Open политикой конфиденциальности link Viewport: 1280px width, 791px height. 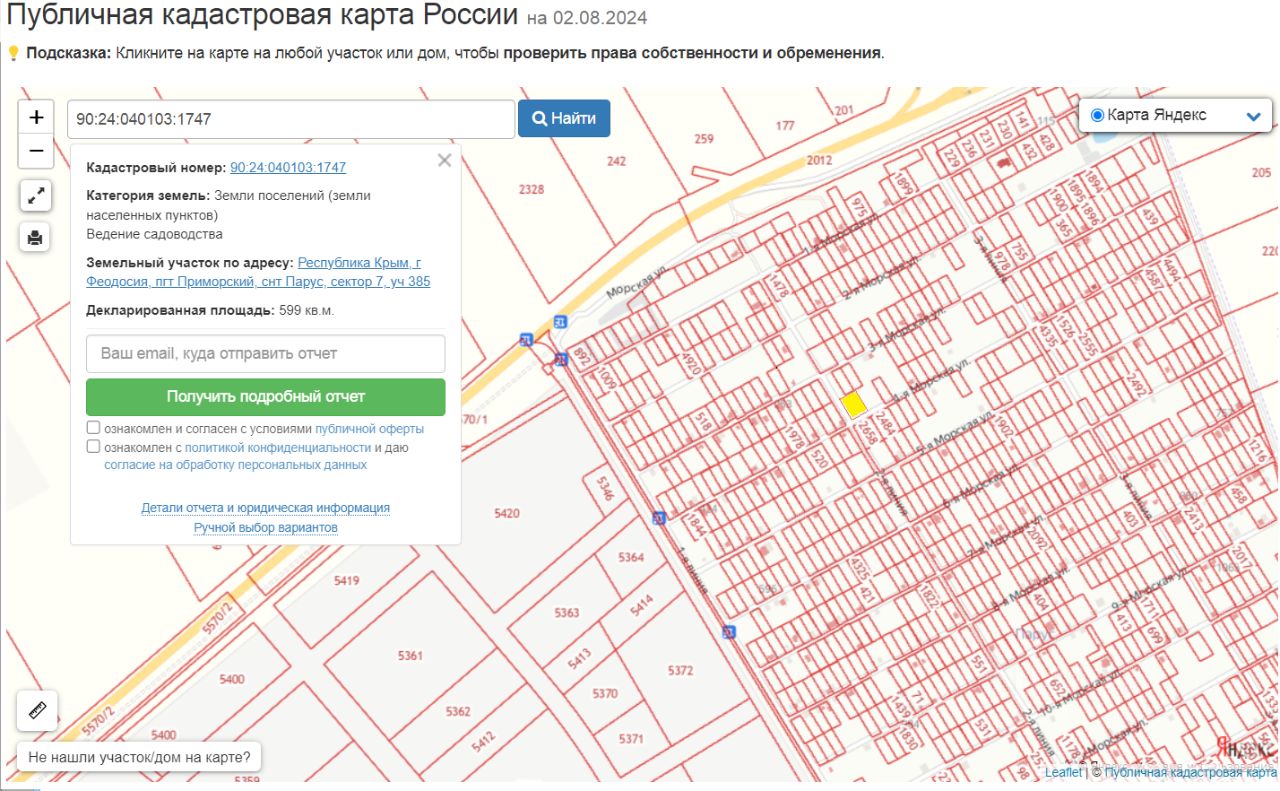click(x=278, y=448)
